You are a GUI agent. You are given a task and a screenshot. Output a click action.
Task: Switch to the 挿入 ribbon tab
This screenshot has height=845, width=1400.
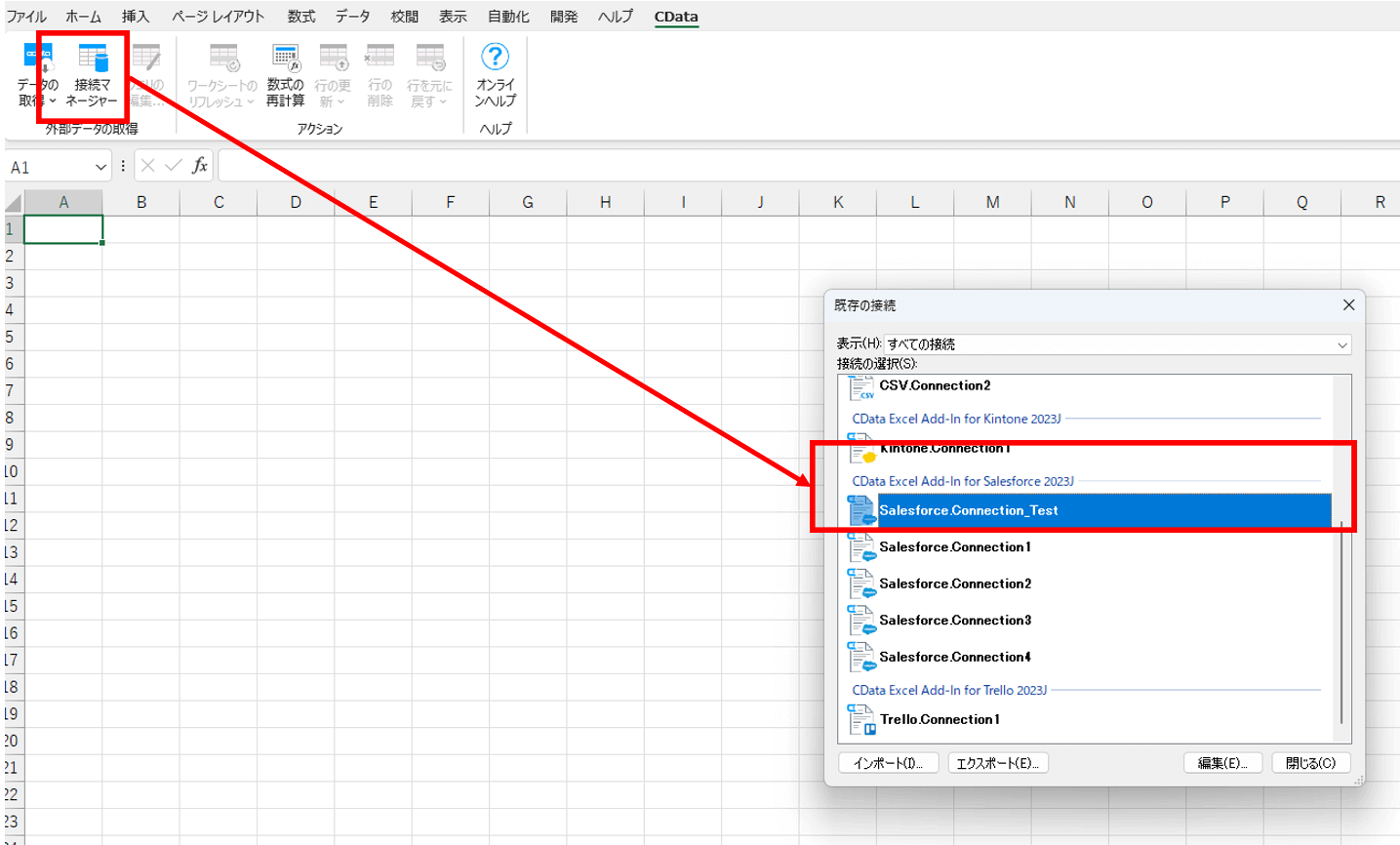point(136,17)
